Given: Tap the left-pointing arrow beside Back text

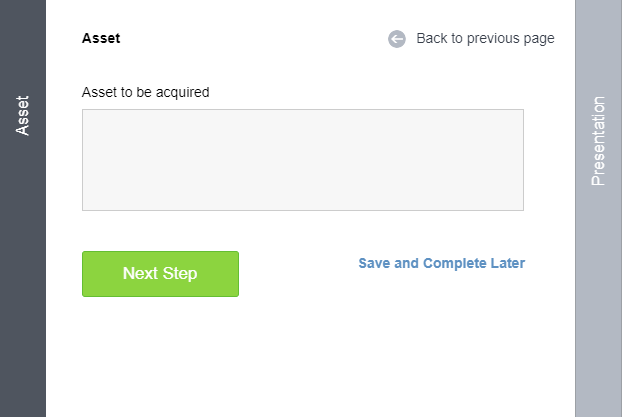Looking at the screenshot, I should pyautogui.click(x=397, y=39).
